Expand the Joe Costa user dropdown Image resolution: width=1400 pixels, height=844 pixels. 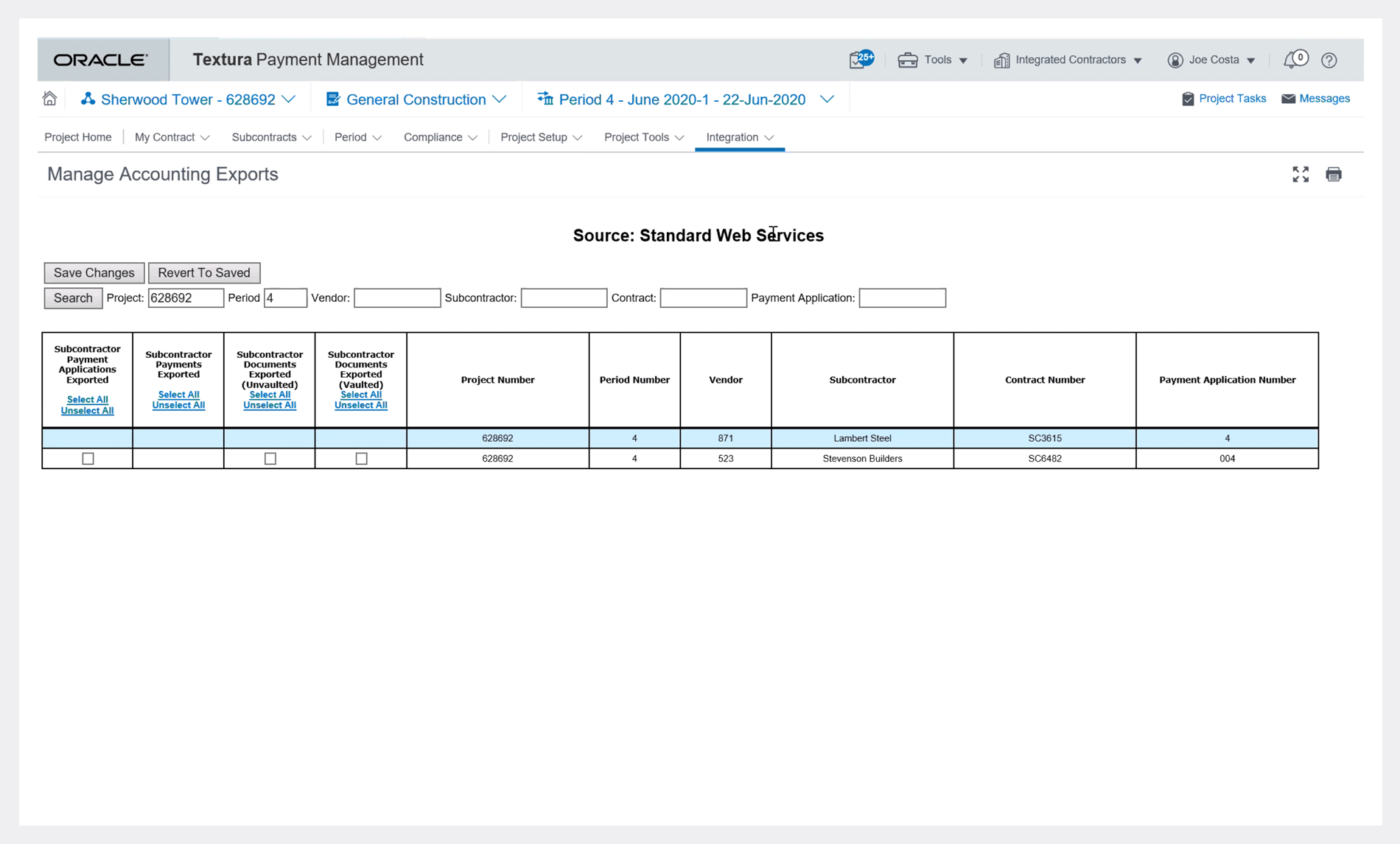click(1250, 60)
